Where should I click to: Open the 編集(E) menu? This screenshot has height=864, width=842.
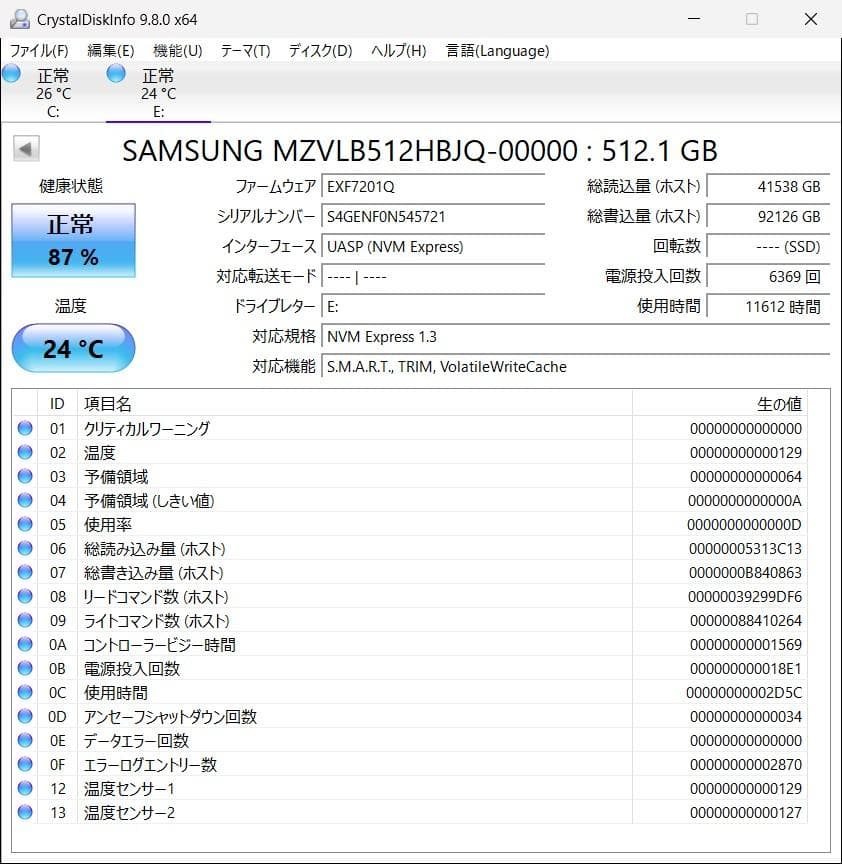tap(111, 51)
